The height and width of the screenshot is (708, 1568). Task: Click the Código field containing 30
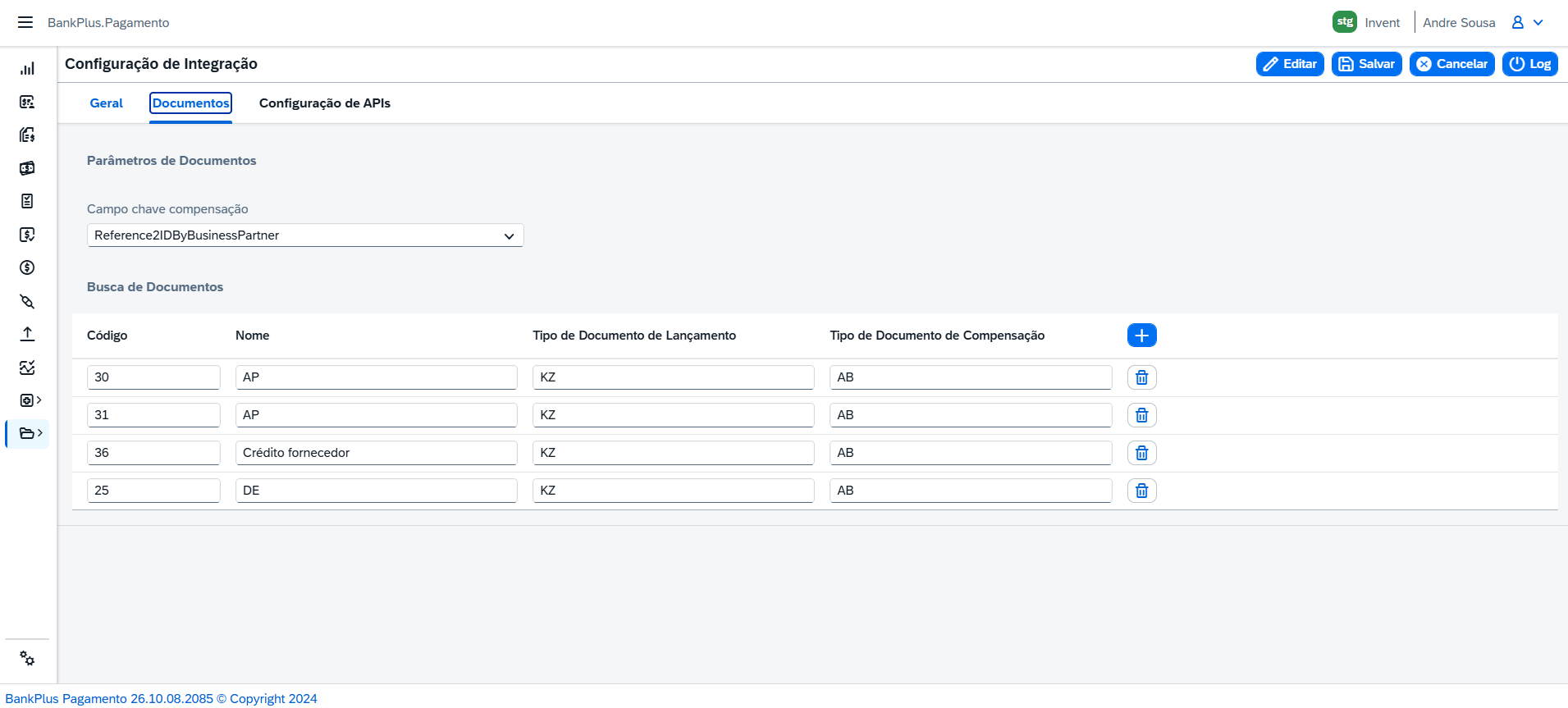(153, 377)
